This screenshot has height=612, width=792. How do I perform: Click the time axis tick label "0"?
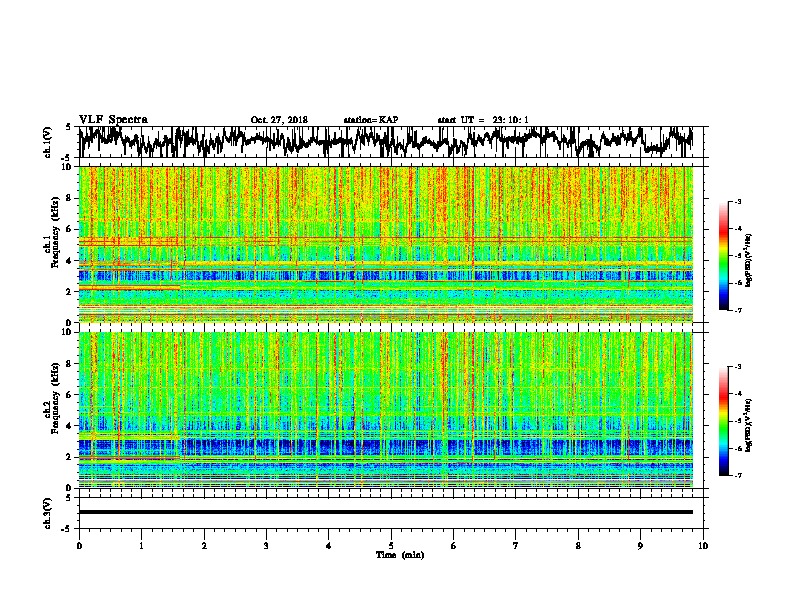[79, 546]
